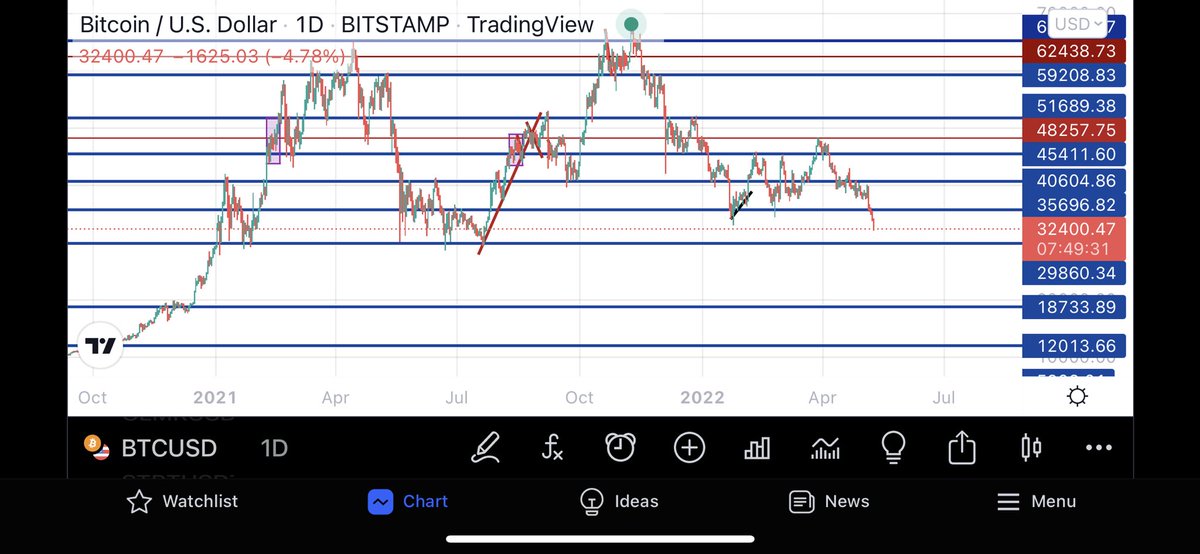1200x554 pixels.
Task: Open the three dots more options
Action: coord(1098,448)
